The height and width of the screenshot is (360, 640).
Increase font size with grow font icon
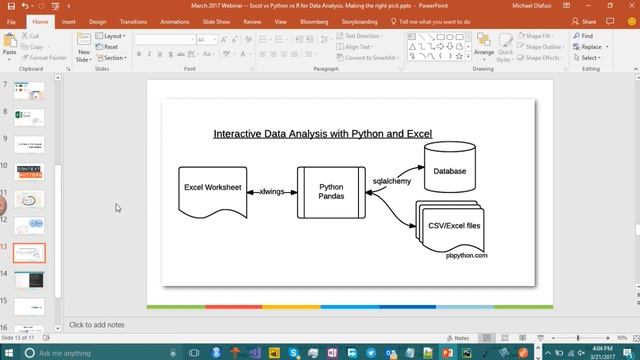coord(224,40)
